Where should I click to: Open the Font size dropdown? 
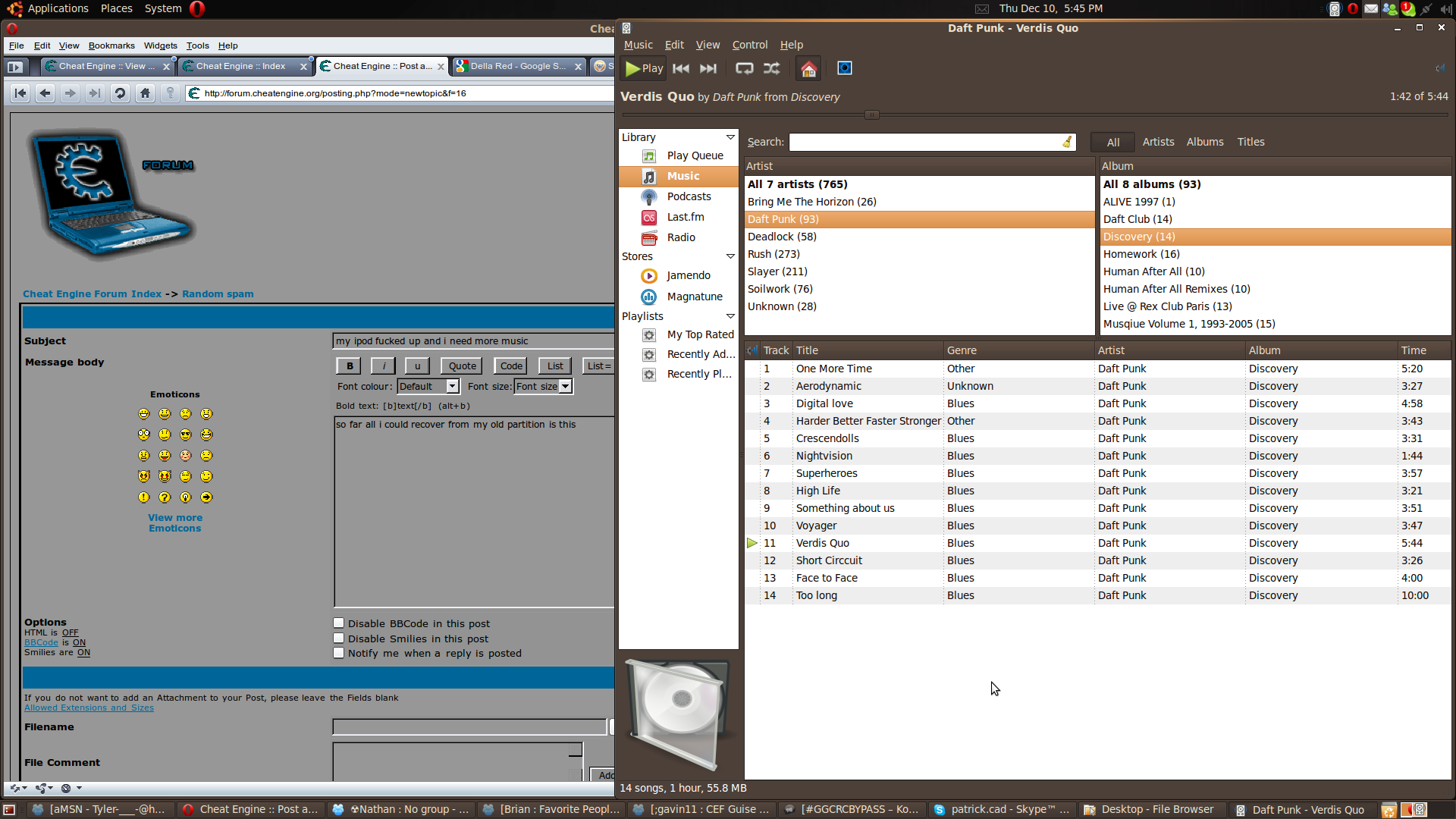[x=543, y=386]
